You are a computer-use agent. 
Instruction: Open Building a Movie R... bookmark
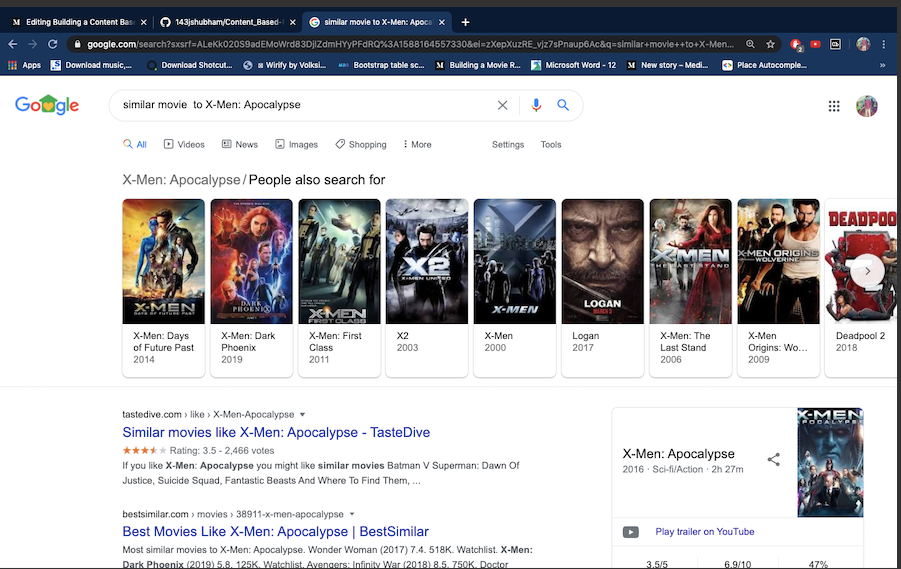click(478, 66)
